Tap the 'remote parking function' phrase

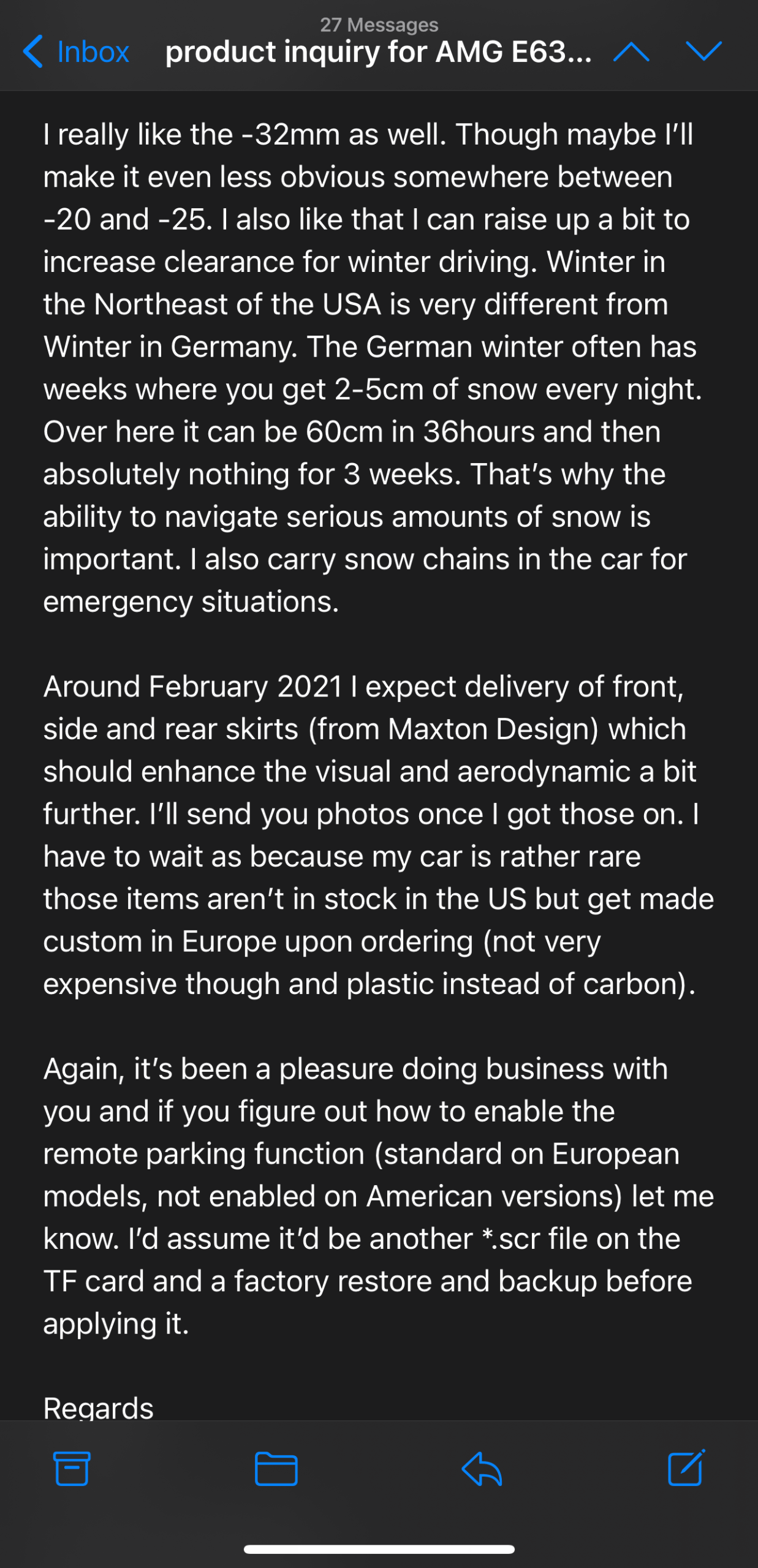205,1154
